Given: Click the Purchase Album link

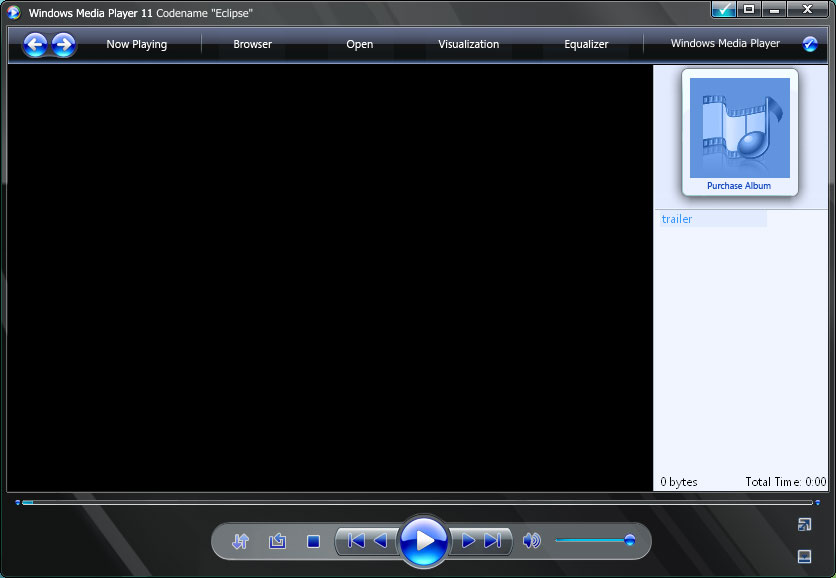Looking at the screenshot, I should point(739,186).
